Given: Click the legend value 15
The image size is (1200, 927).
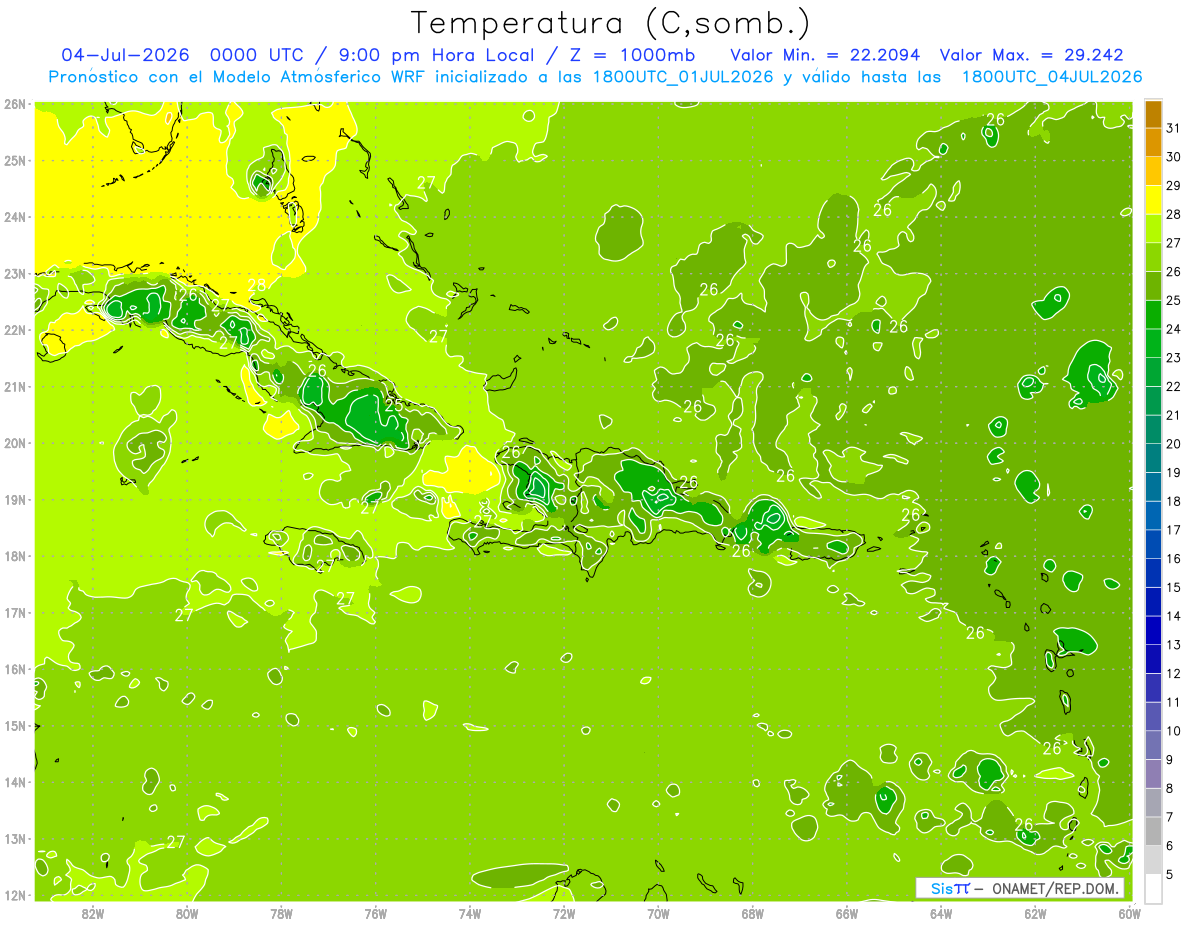Looking at the screenshot, I should pos(1173,587).
